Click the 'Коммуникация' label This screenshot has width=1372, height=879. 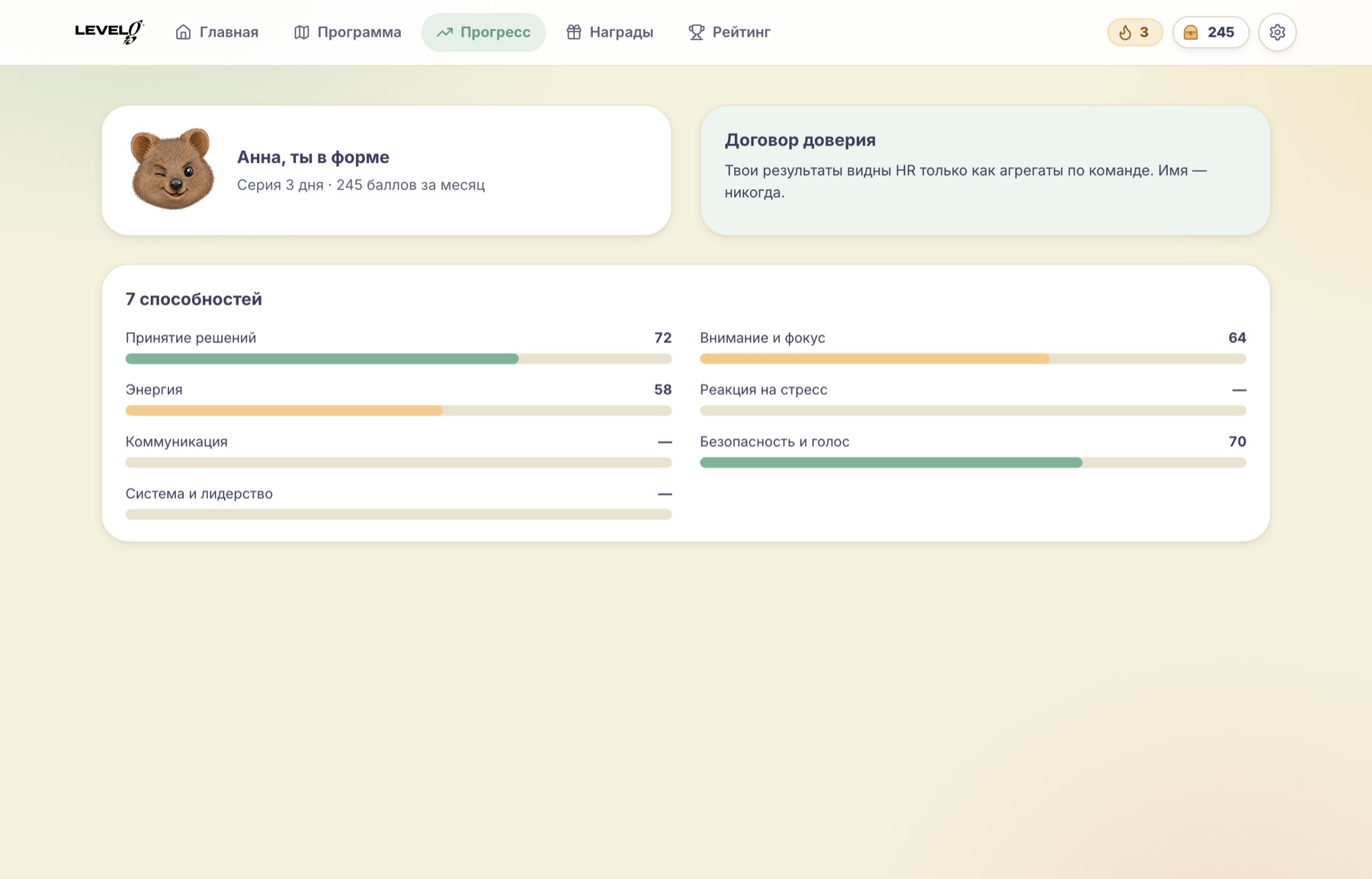[x=176, y=441]
